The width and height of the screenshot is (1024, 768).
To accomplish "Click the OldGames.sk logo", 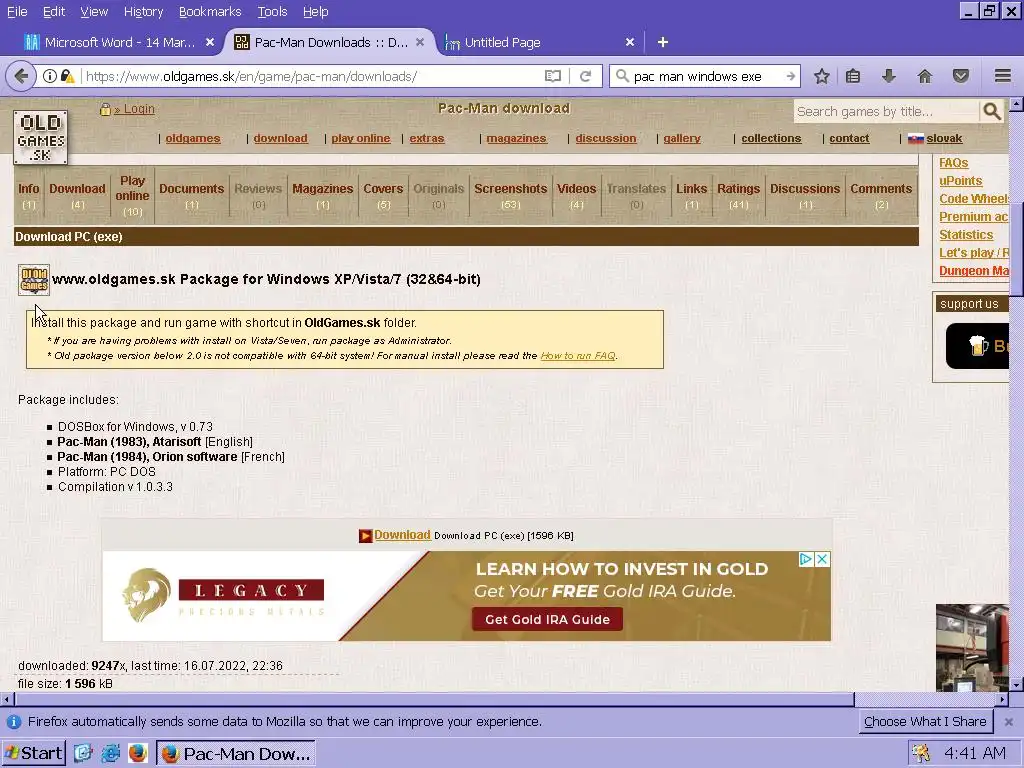I will [x=40, y=137].
